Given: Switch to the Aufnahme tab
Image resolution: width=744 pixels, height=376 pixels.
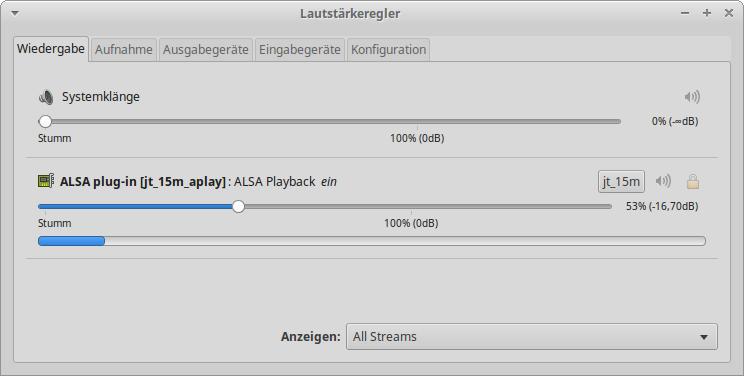Looking at the screenshot, I should click(x=123, y=50).
